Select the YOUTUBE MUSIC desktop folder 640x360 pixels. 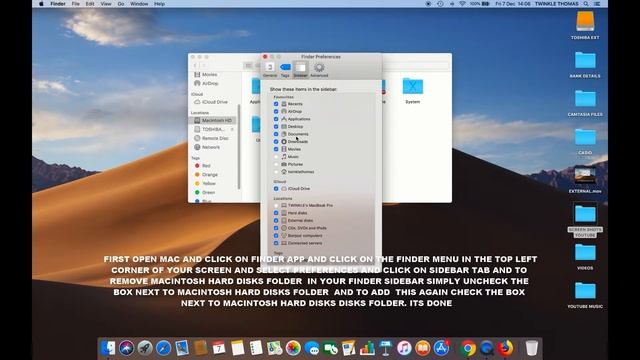[x=585, y=295]
